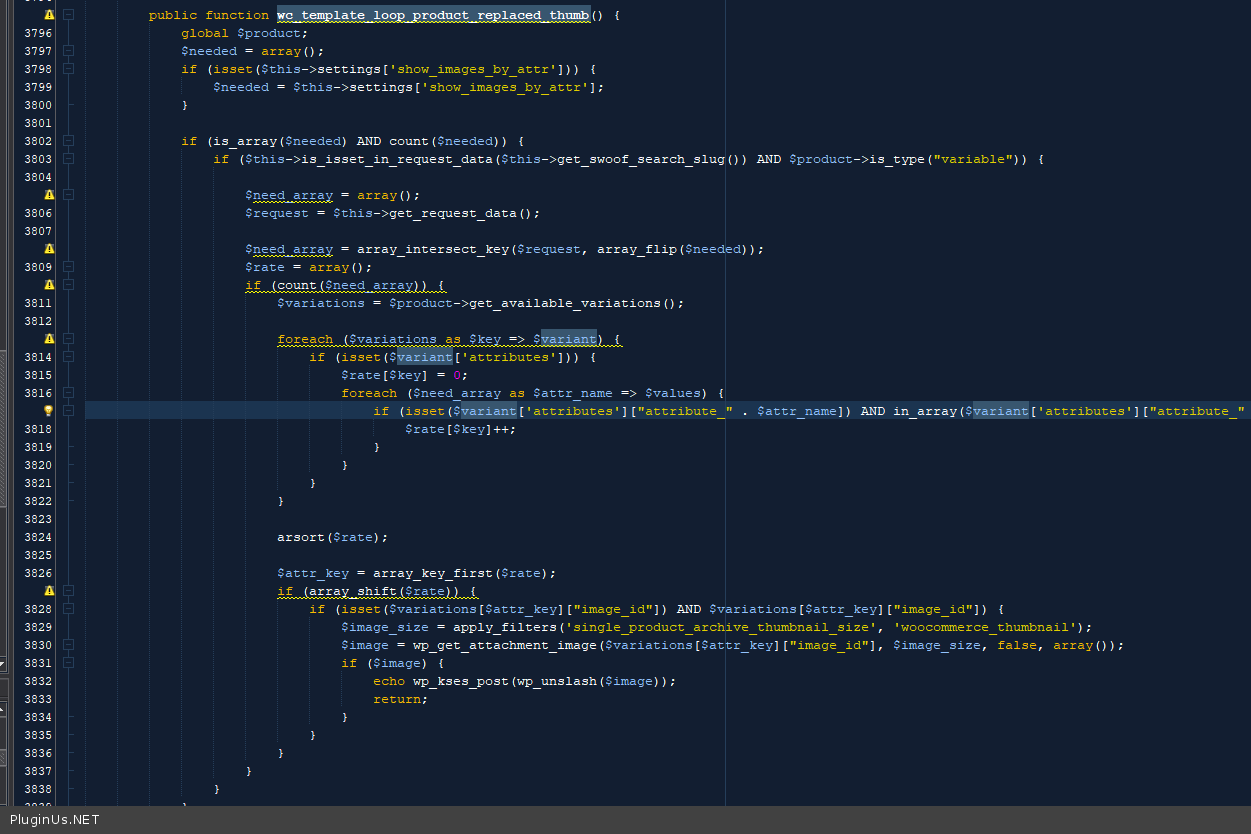Click line number 3824 in gutter
The image size is (1251, 834).
pyautogui.click(x=38, y=537)
